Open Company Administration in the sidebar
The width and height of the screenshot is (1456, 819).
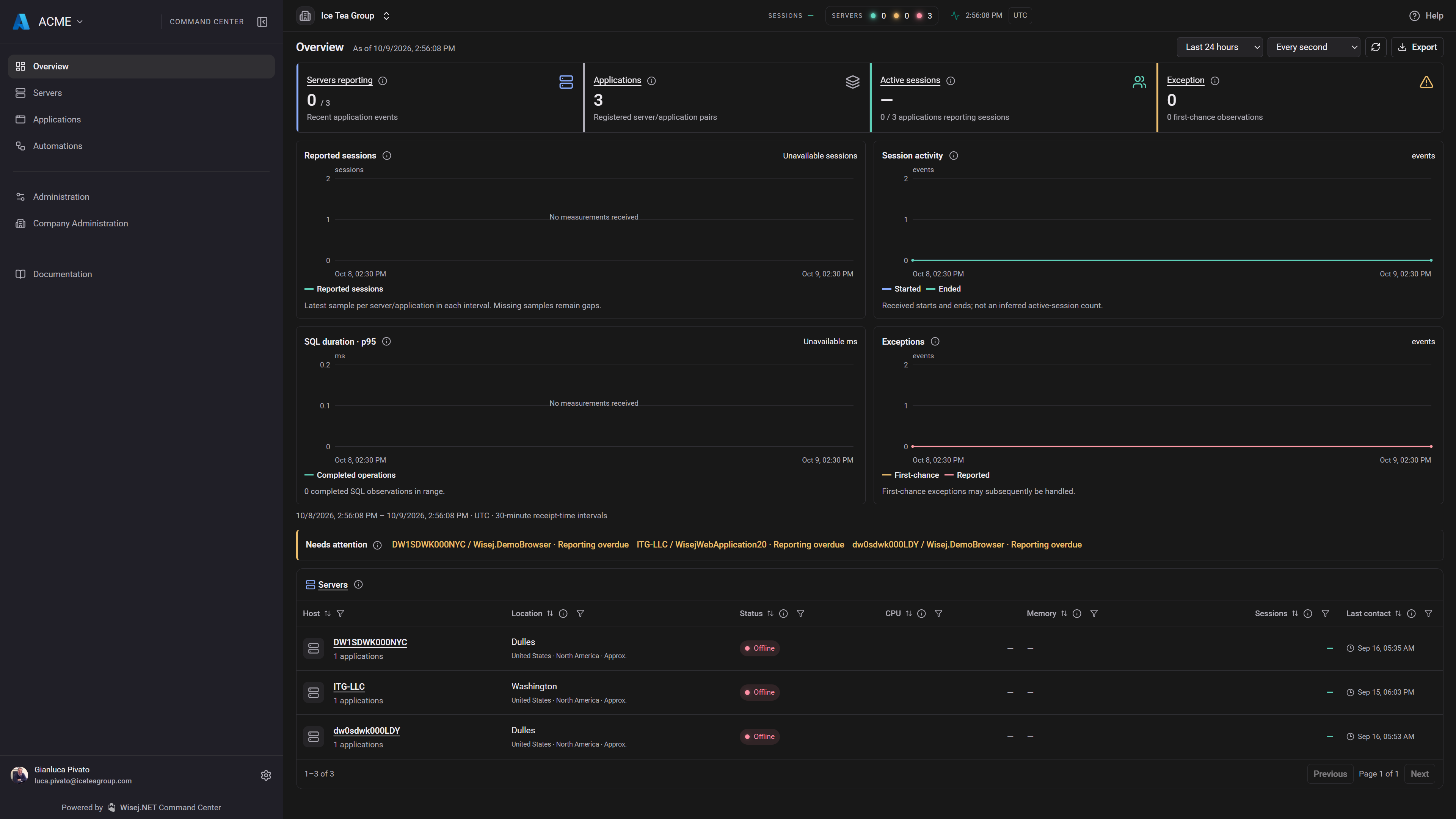[x=141, y=224]
